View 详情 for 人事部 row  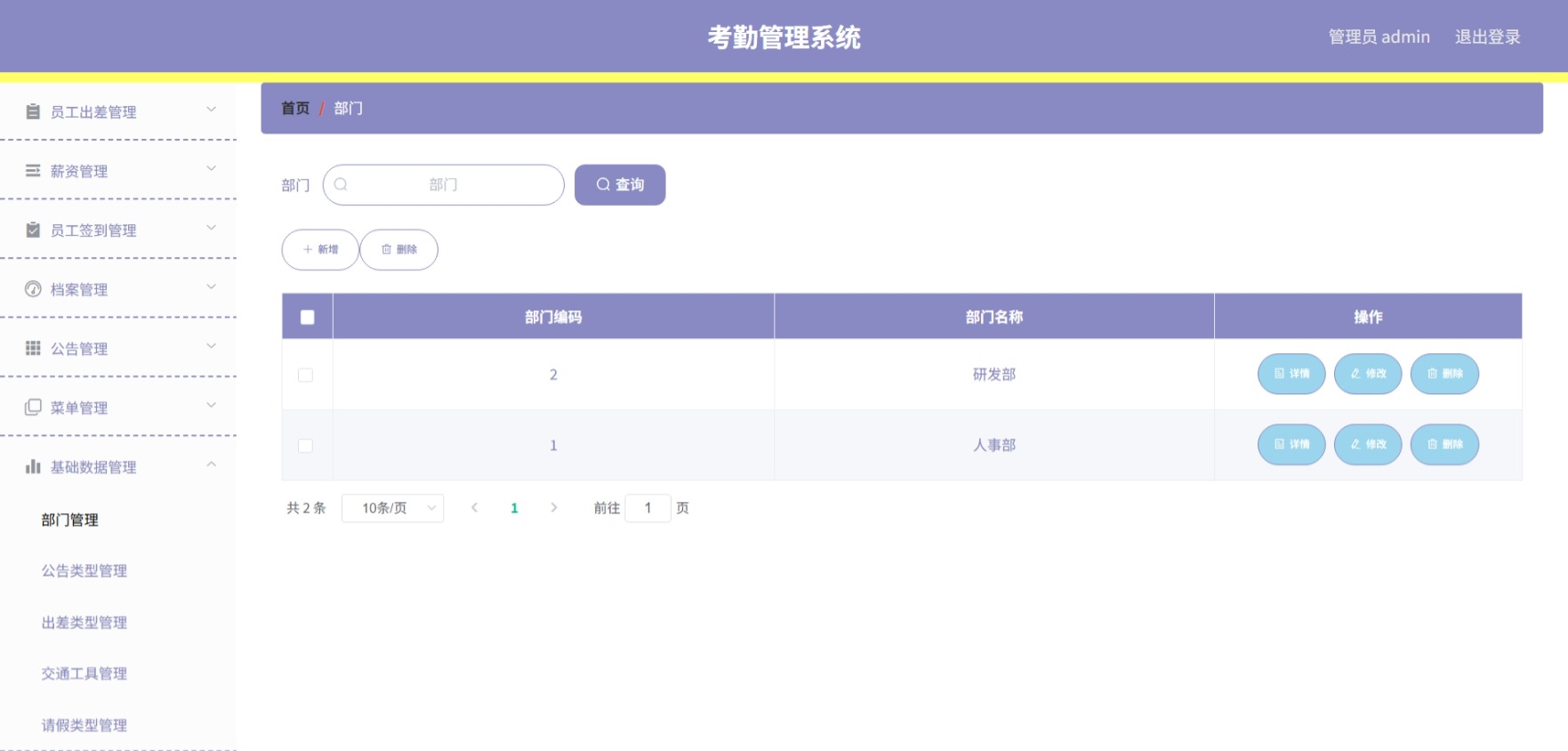(x=1291, y=444)
